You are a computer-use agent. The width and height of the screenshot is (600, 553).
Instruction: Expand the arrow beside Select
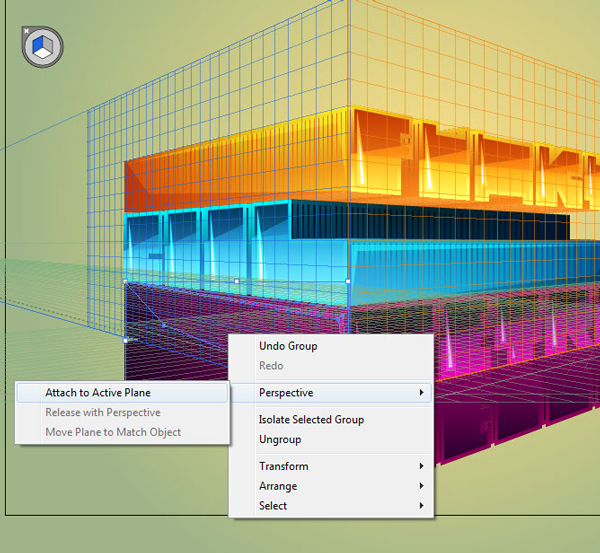coord(421,506)
